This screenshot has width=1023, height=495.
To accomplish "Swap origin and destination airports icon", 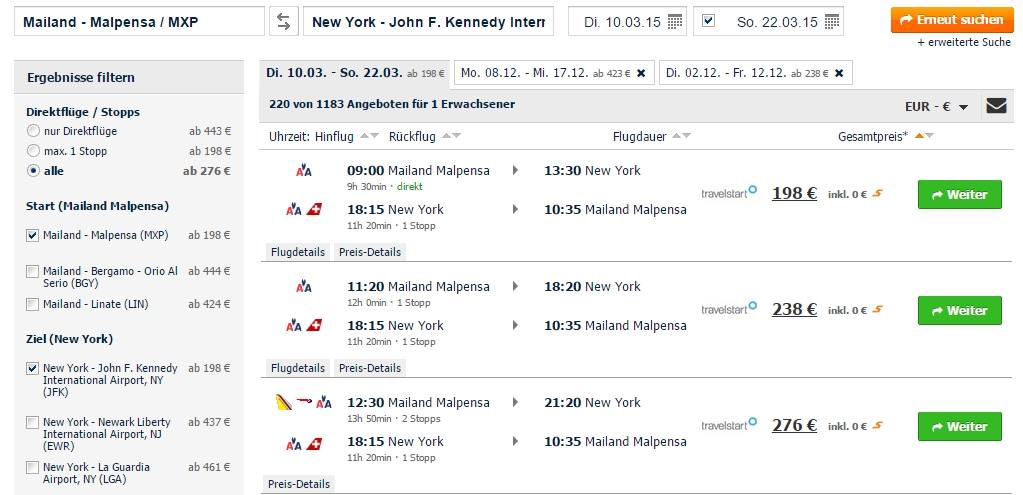I will [x=284, y=22].
